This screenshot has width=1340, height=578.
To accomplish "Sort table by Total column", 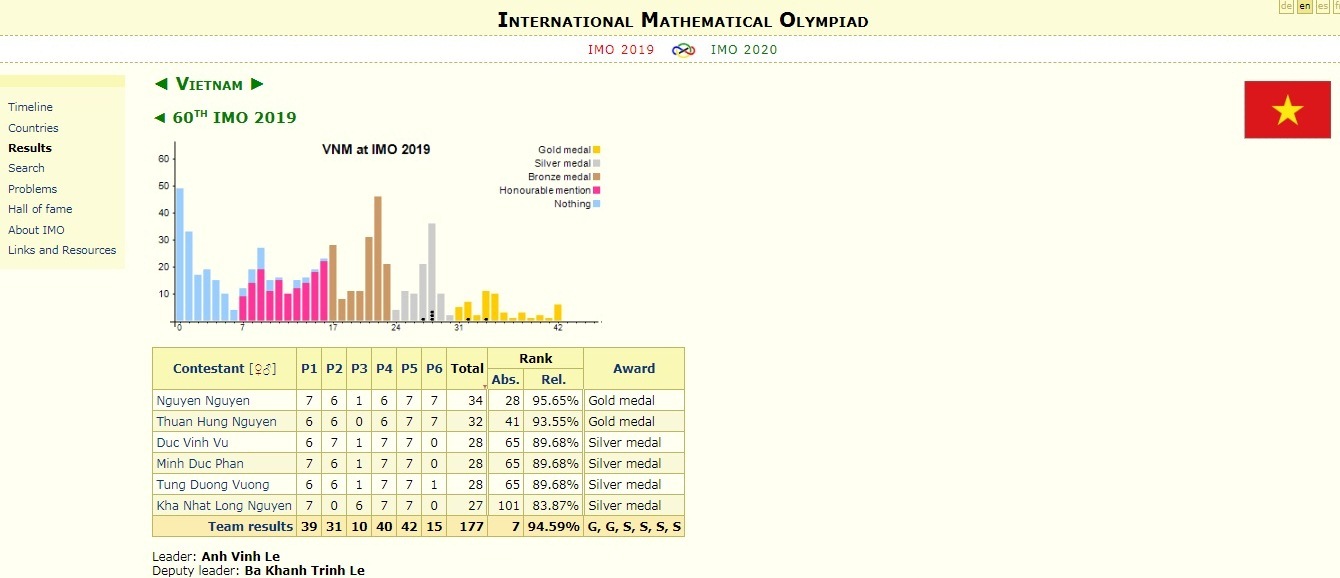I will tap(467, 369).
